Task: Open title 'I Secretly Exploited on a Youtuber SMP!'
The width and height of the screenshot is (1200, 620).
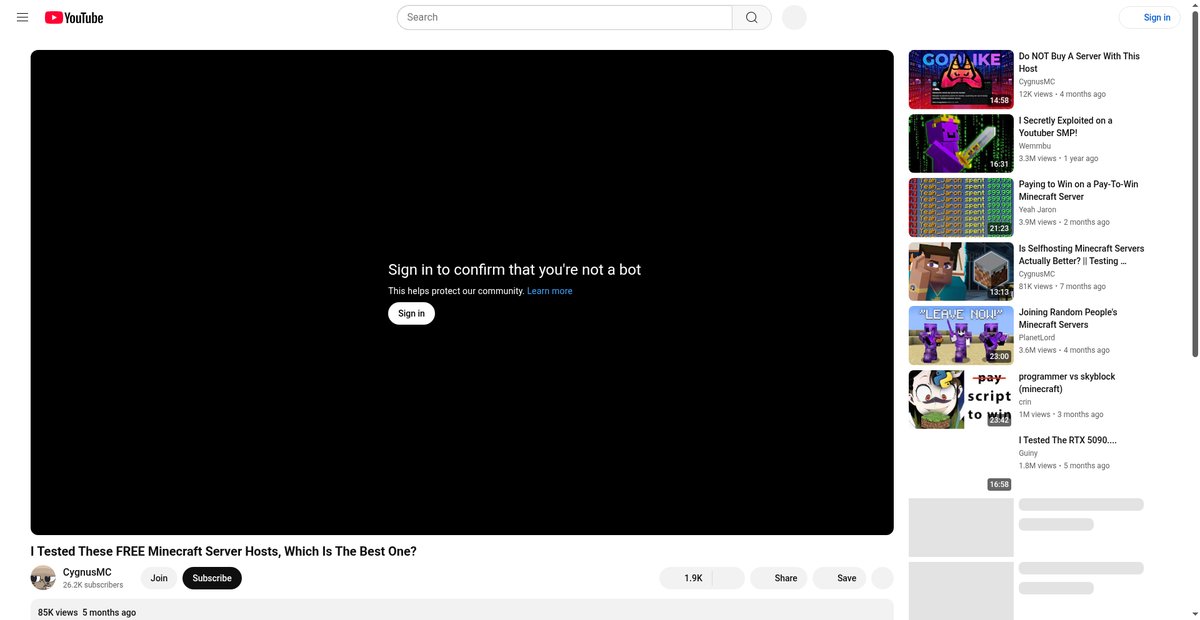Action: point(1065,126)
